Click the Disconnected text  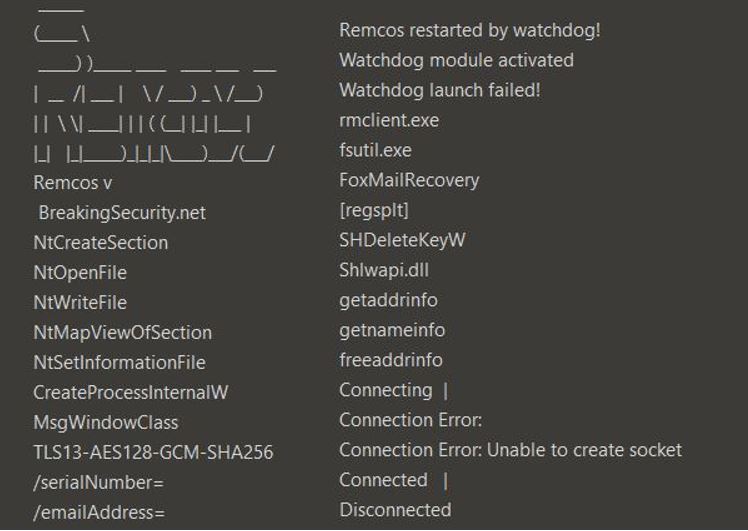[x=395, y=510]
